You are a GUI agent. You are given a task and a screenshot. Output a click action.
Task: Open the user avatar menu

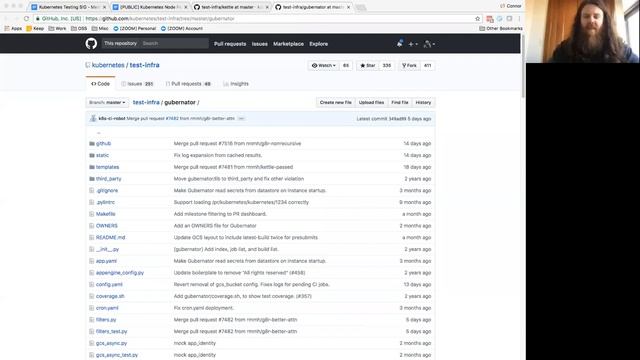tap(429, 44)
